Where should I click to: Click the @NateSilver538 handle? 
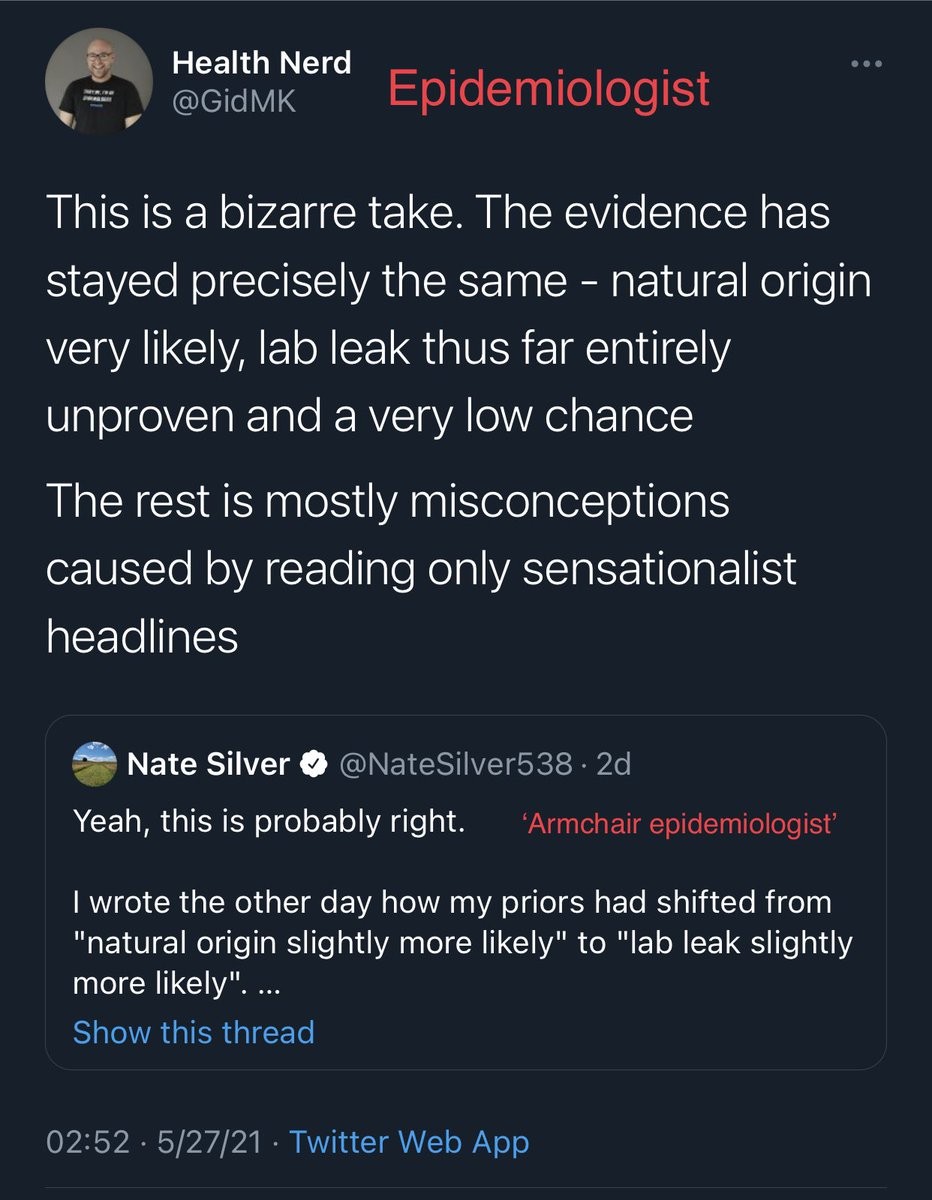pyautogui.click(x=458, y=765)
